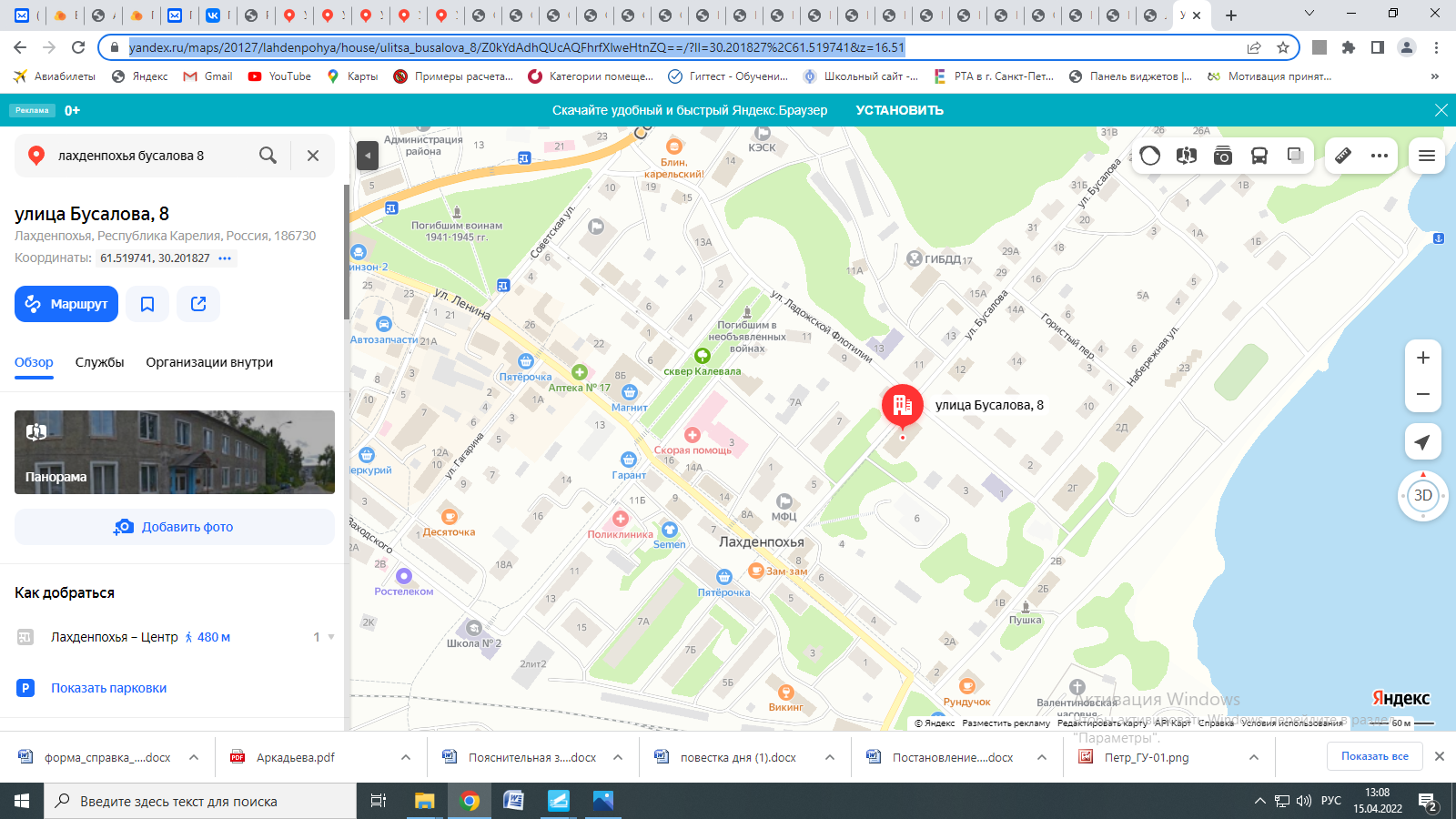
Task: Open the Яндекс bookmark in the bookmarks bar
Action: [139, 76]
